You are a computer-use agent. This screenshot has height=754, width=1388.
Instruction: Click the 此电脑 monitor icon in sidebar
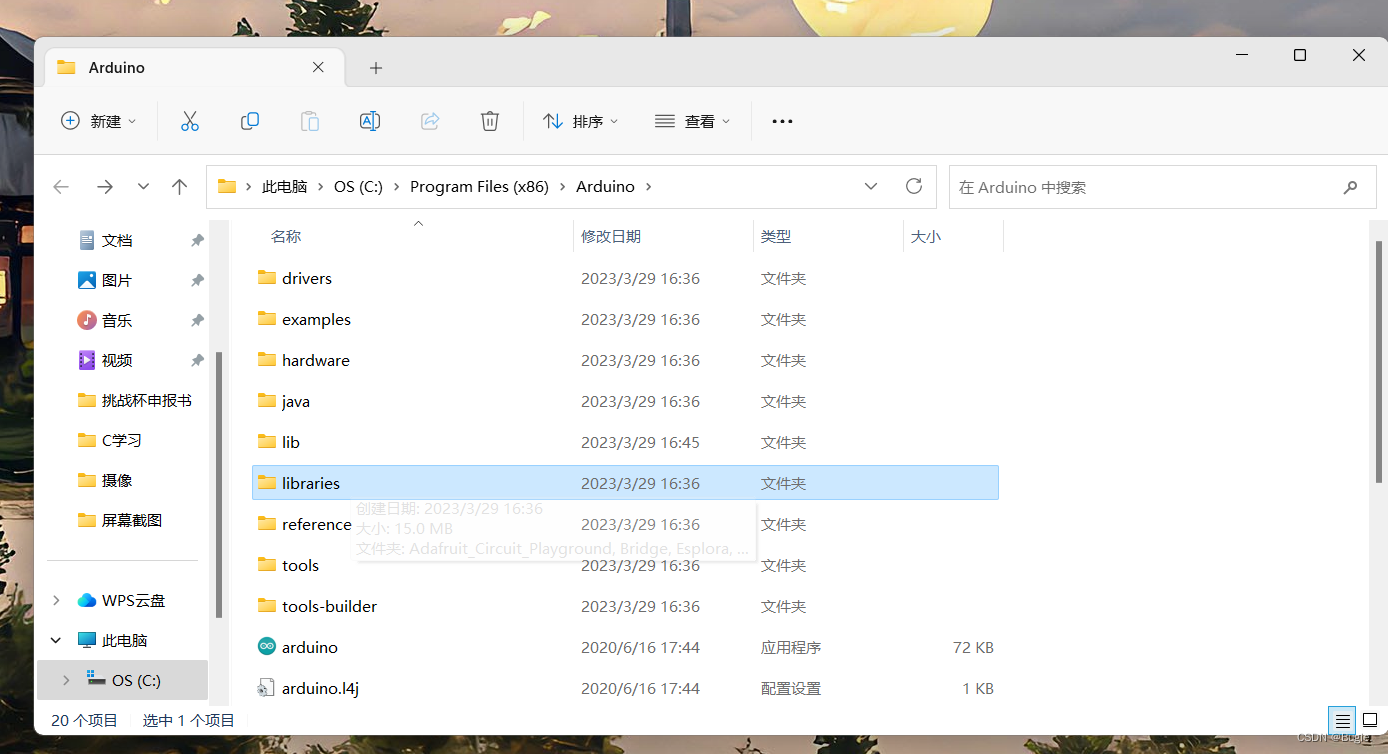[x=87, y=640]
